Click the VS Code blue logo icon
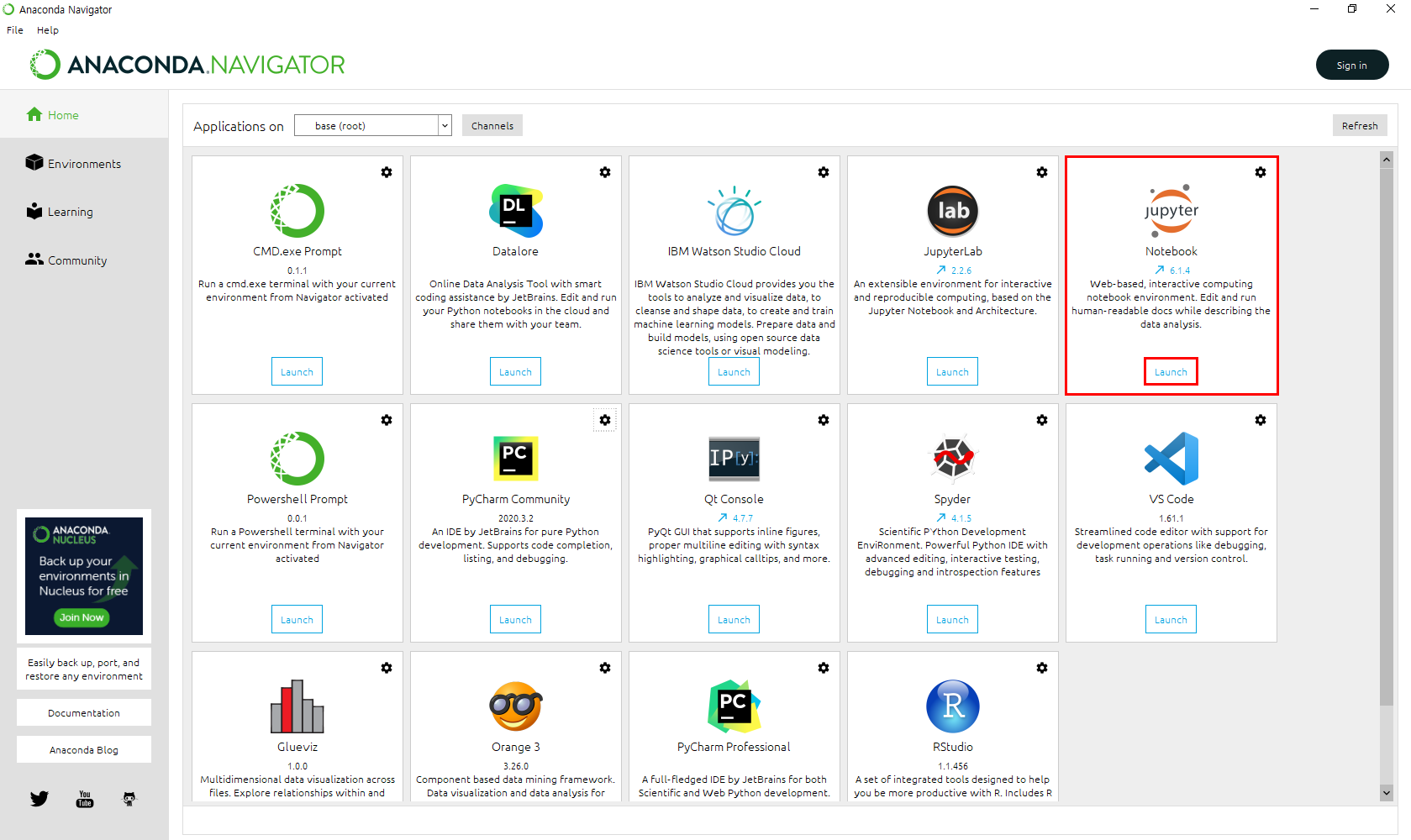The image size is (1411, 840). [x=1171, y=459]
